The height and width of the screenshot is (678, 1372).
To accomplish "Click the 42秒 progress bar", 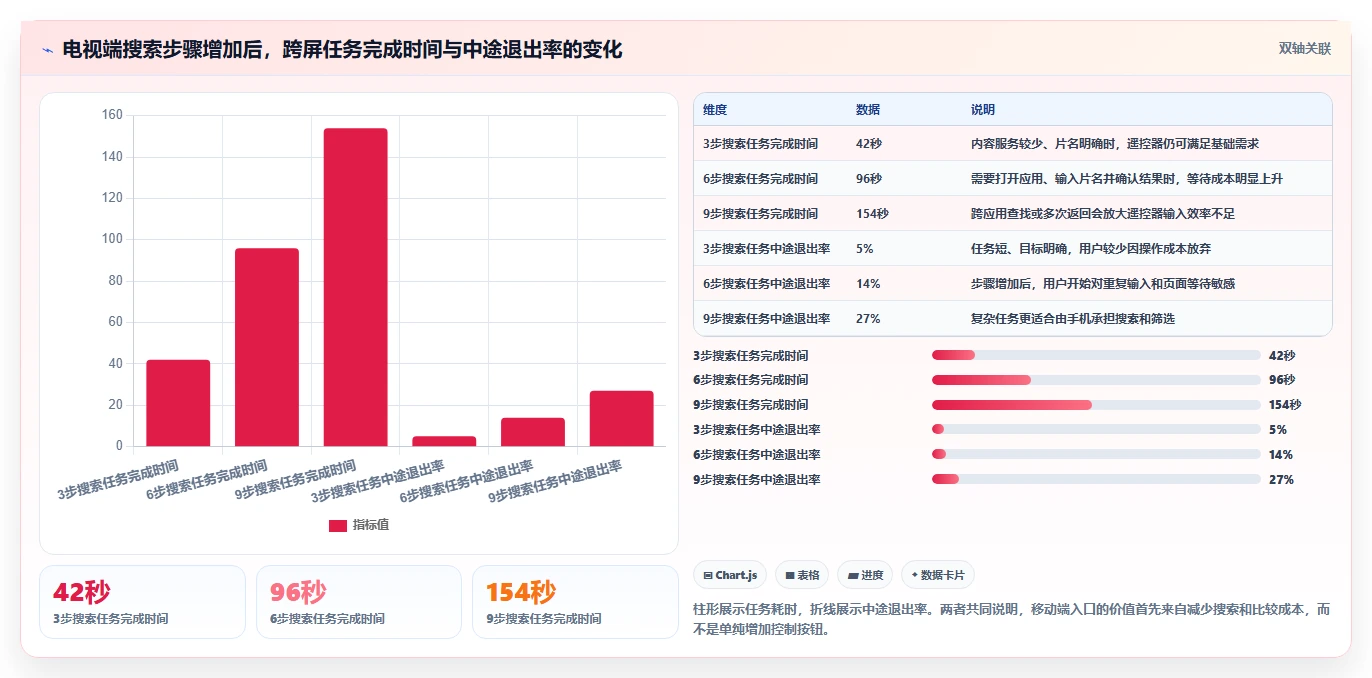I will pyautogui.click(x=1096, y=355).
